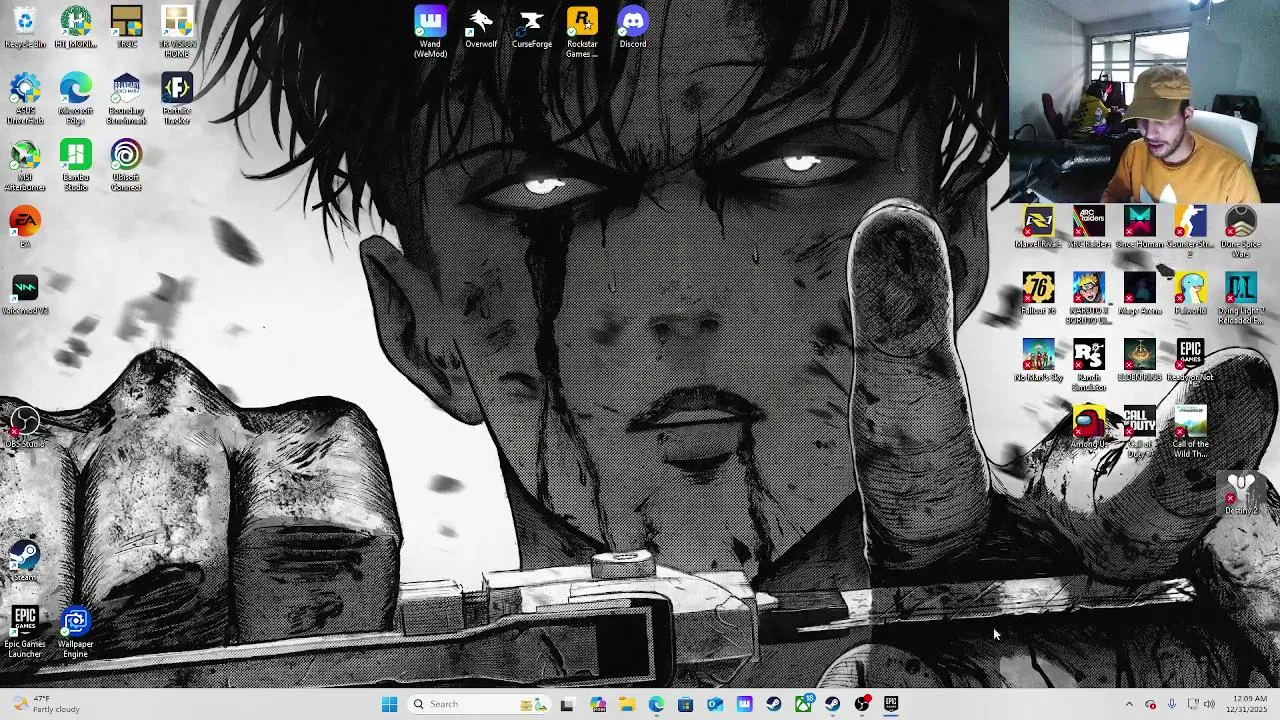Select the Marvel Rivals game icon
The height and width of the screenshot is (720, 1280).
pos(1038,227)
